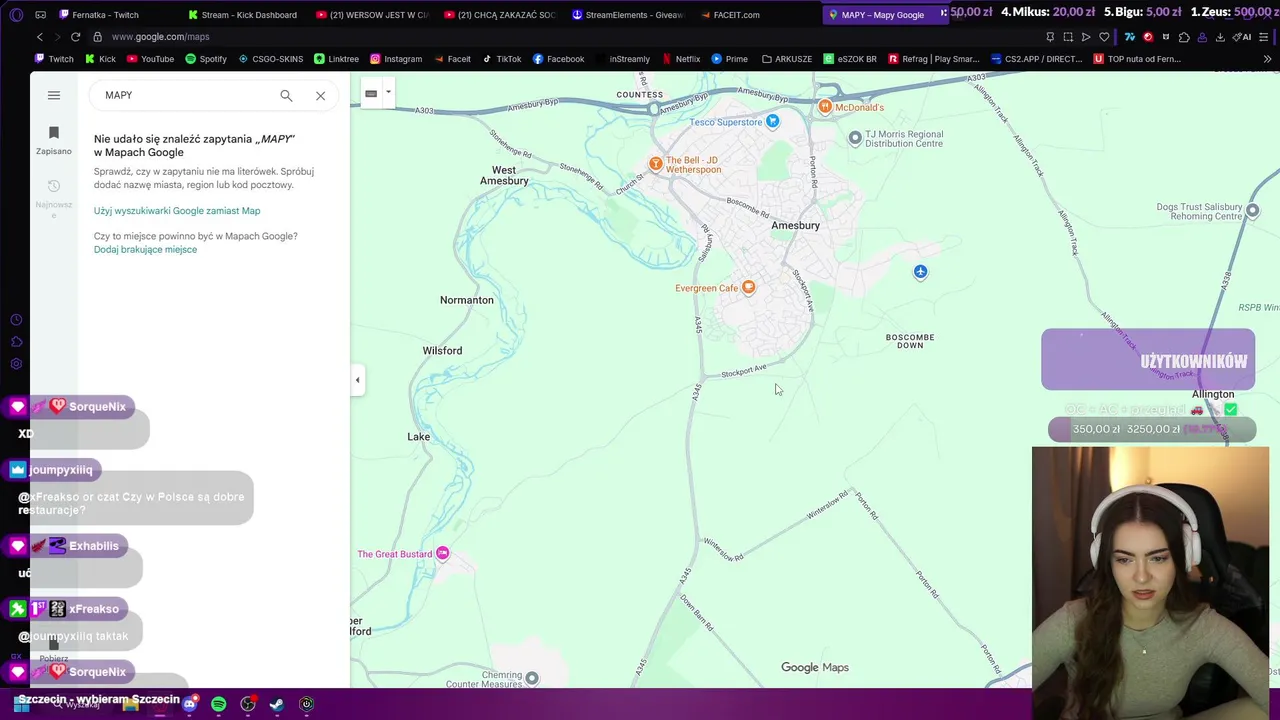This screenshot has height=720, width=1280.
Task: Select the Chemring Counter Measures marker
Action: click(x=532, y=678)
